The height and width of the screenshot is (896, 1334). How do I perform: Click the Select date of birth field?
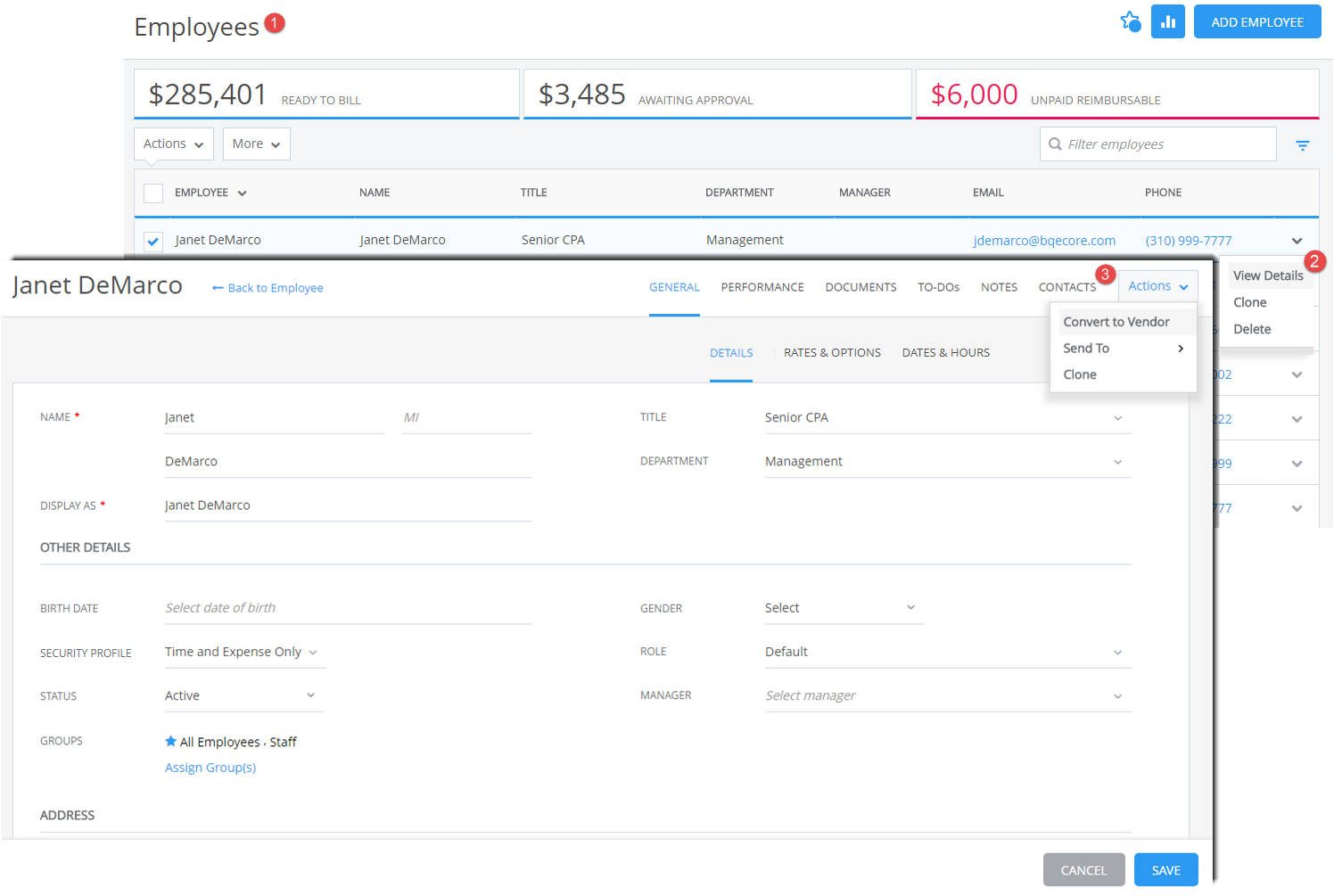point(348,608)
